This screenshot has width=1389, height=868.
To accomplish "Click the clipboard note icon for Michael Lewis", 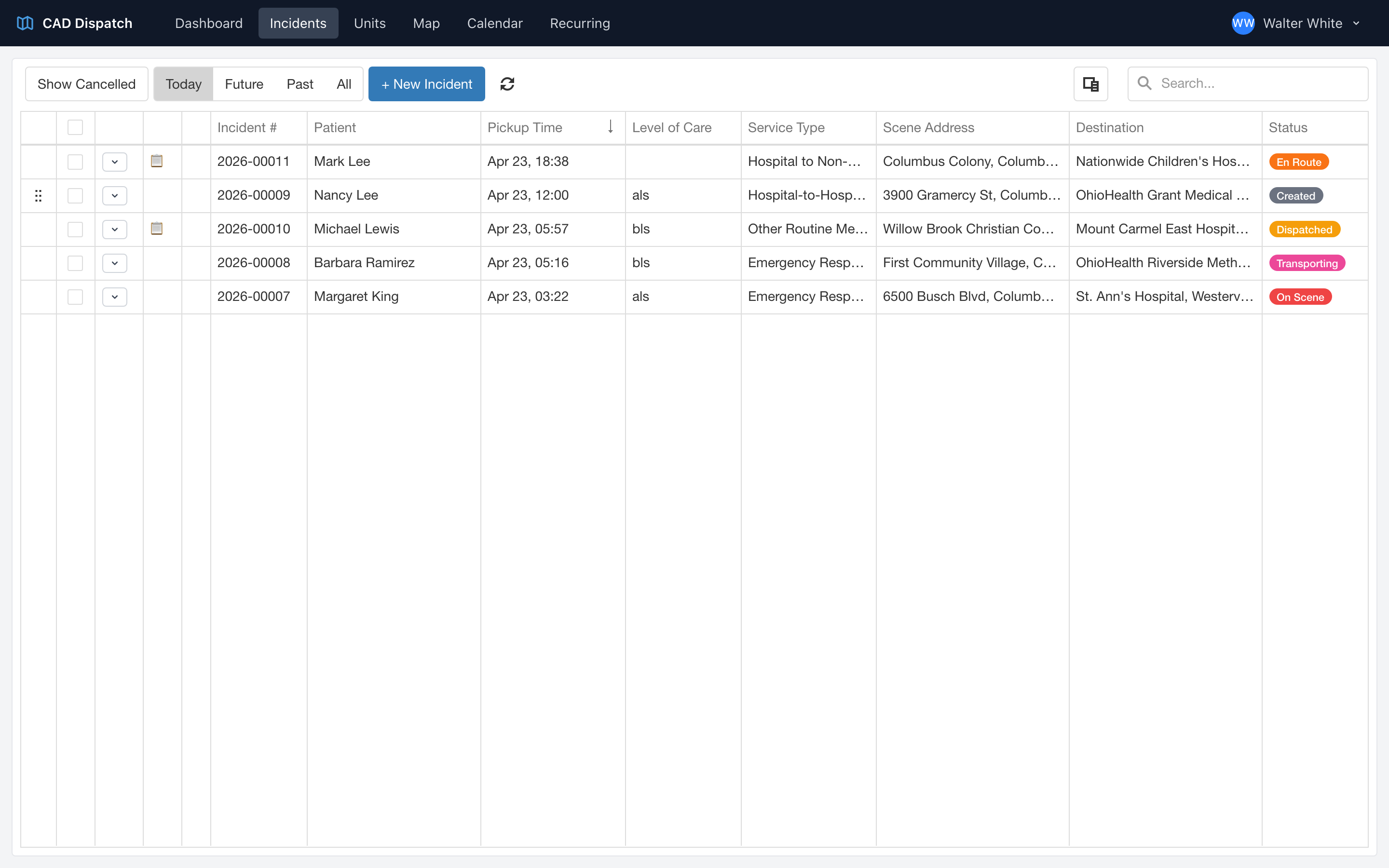I will [x=157, y=229].
